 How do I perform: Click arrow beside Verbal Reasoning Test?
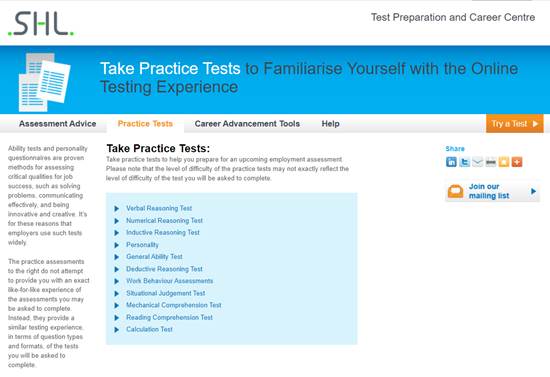point(117,209)
